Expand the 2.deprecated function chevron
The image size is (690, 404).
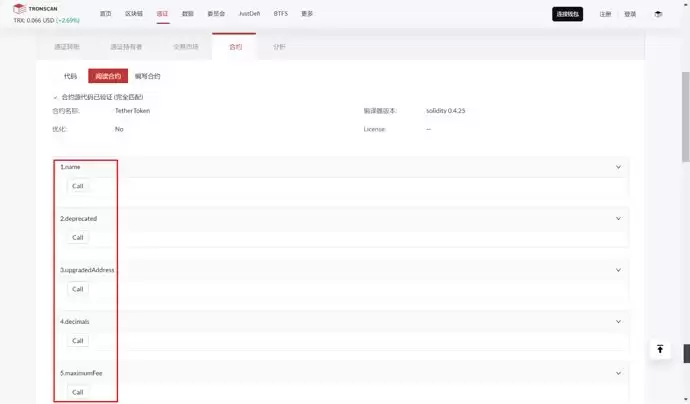[x=618, y=219]
